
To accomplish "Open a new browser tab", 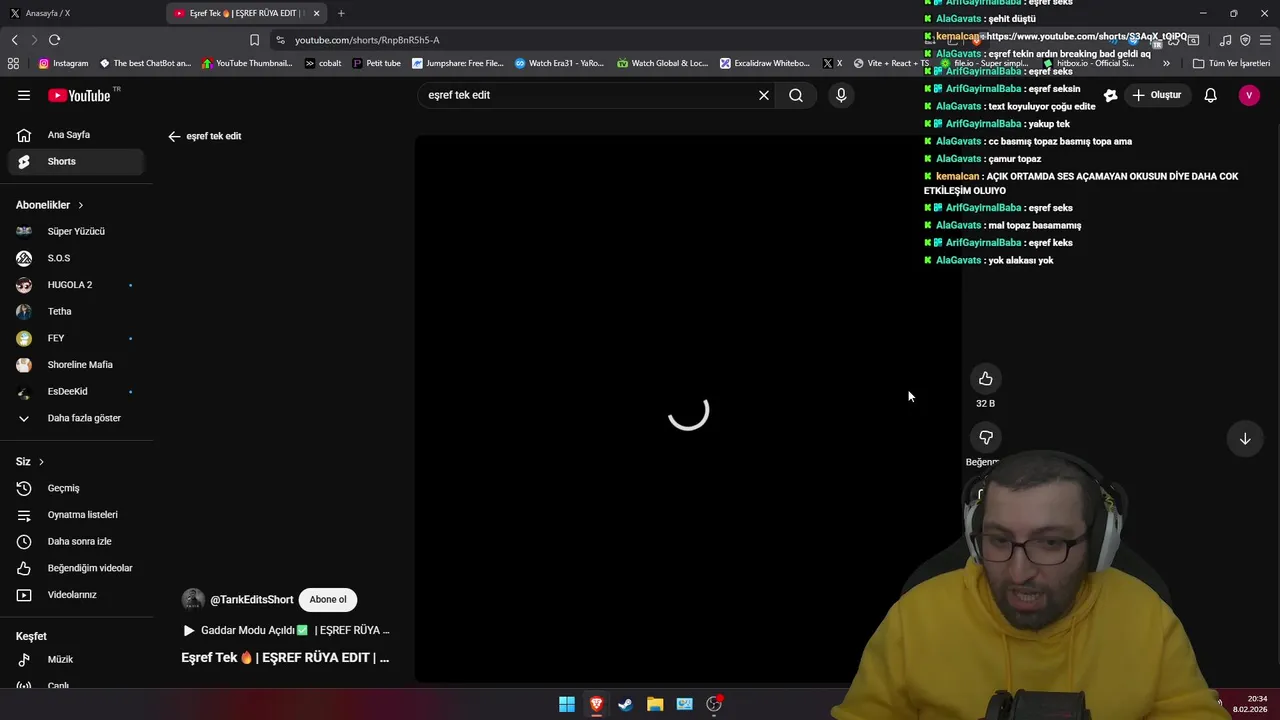I will coord(341,13).
